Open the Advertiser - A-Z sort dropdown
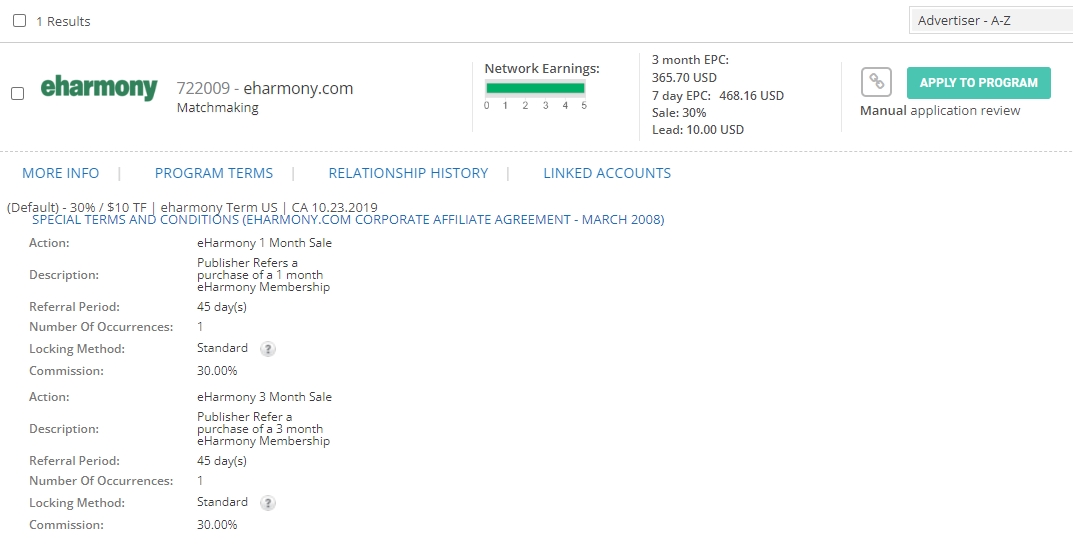This screenshot has width=1073, height=544. point(991,21)
